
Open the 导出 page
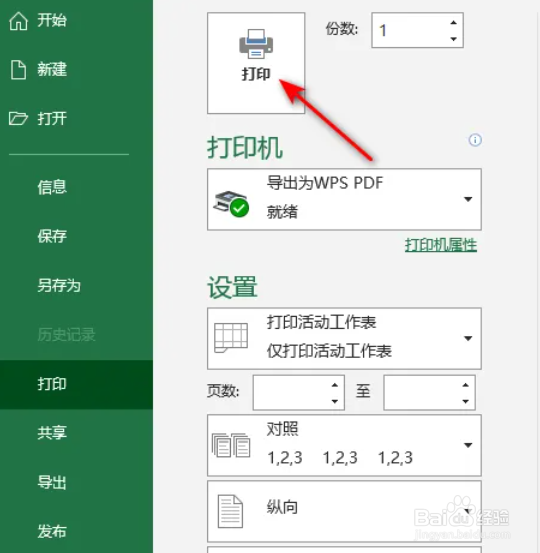[52, 482]
